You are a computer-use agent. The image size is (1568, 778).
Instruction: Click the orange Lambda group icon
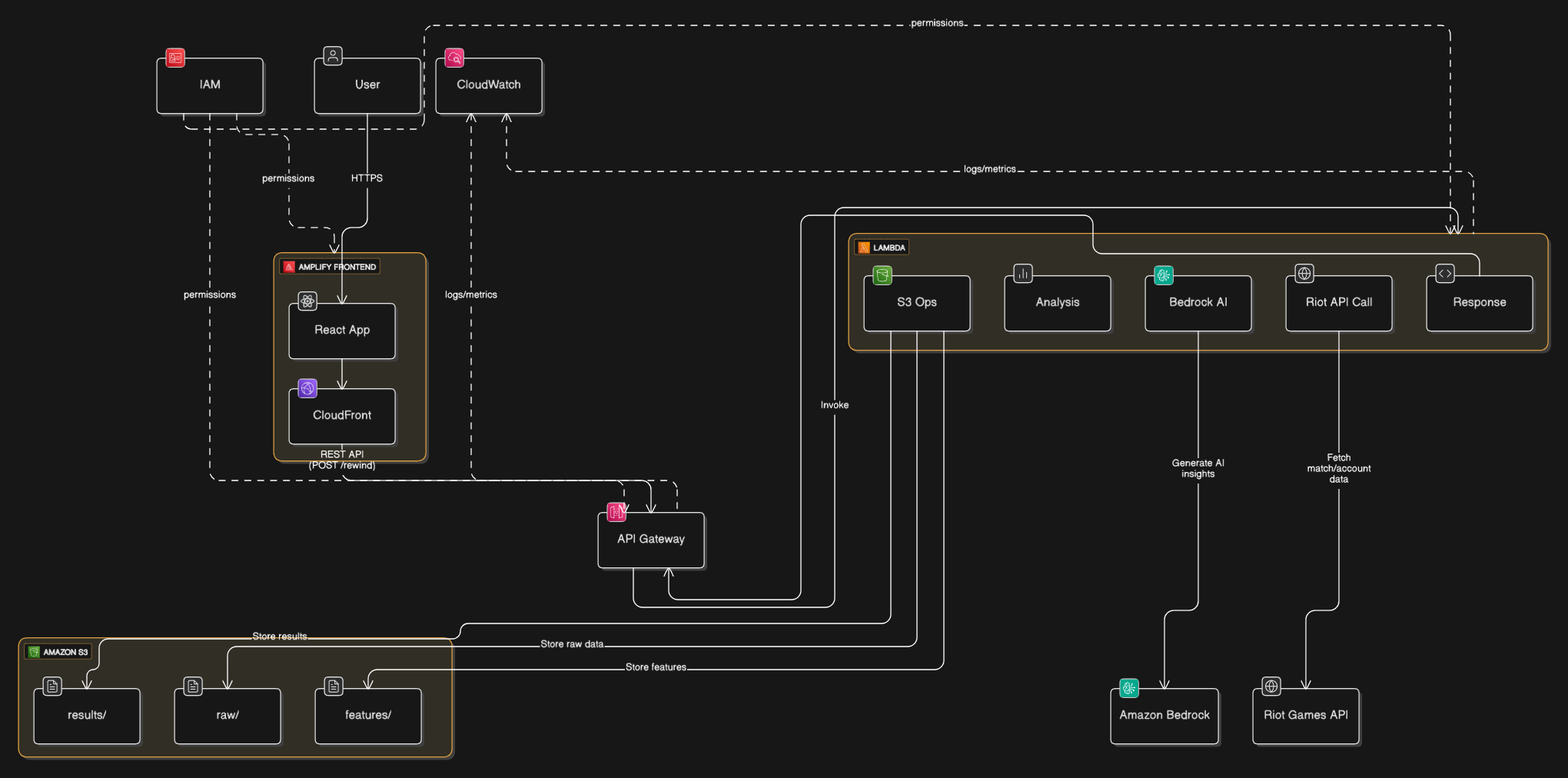[x=864, y=248]
